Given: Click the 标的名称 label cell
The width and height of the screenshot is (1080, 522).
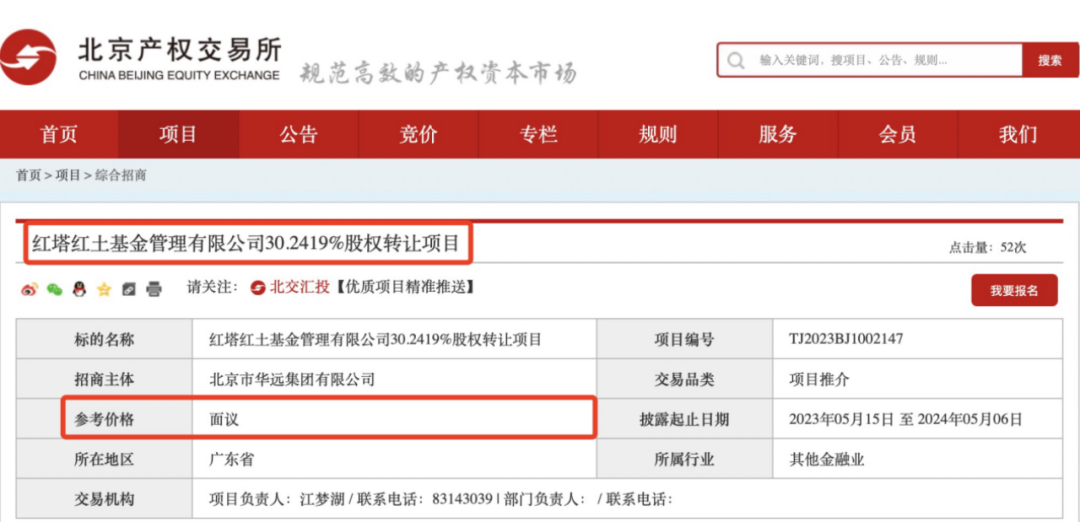Looking at the screenshot, I should (x=104, y=339).
